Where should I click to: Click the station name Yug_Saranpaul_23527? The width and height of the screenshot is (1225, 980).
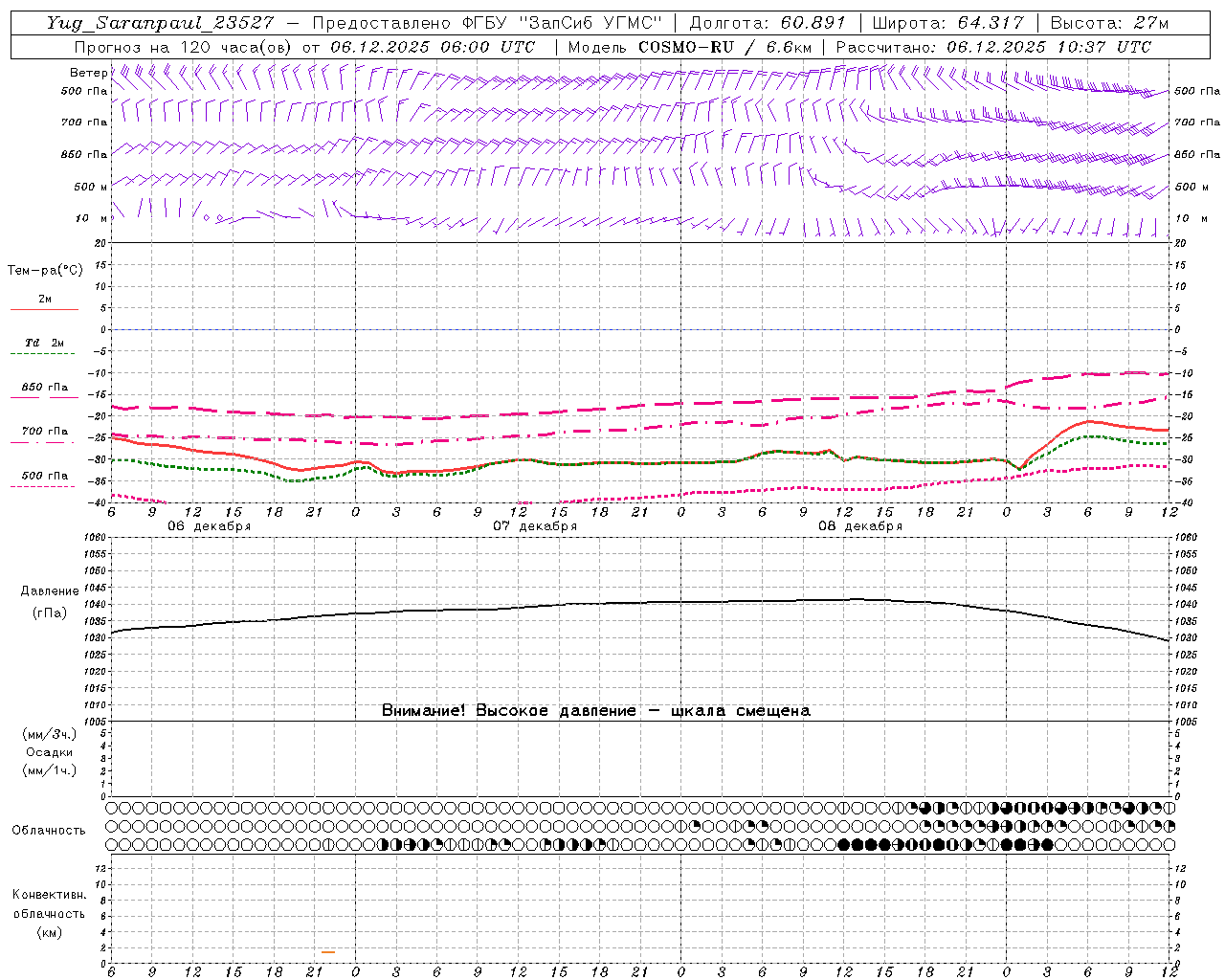pyautogui.click(x=160, y=23)
